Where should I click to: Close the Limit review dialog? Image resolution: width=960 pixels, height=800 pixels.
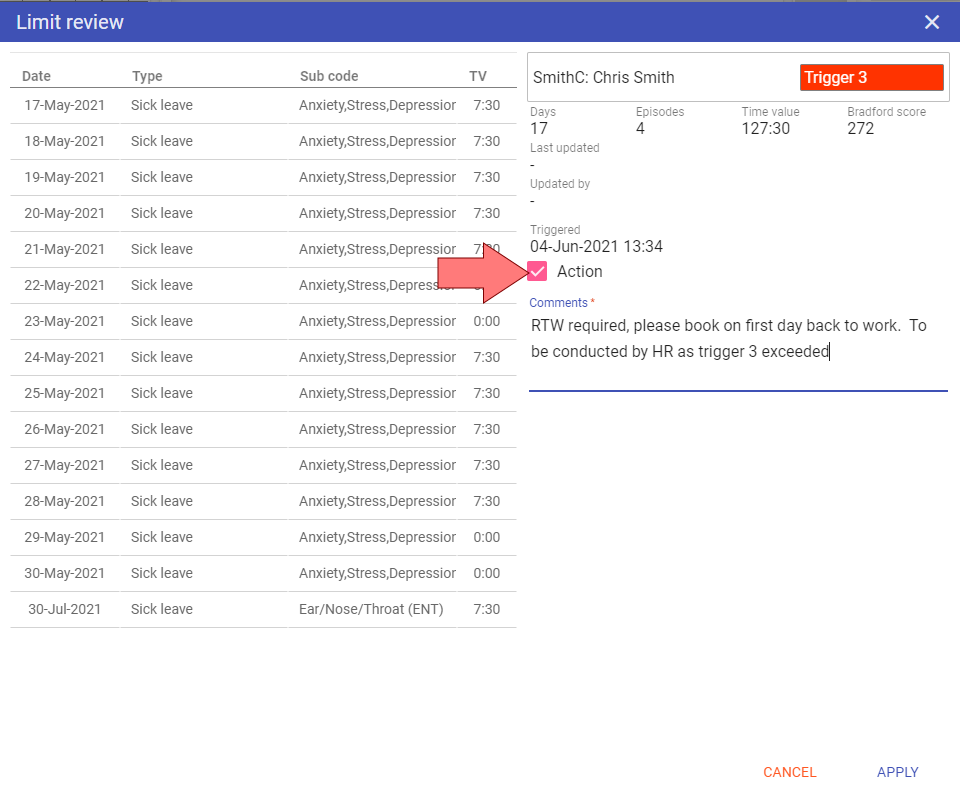click(931, 22)
